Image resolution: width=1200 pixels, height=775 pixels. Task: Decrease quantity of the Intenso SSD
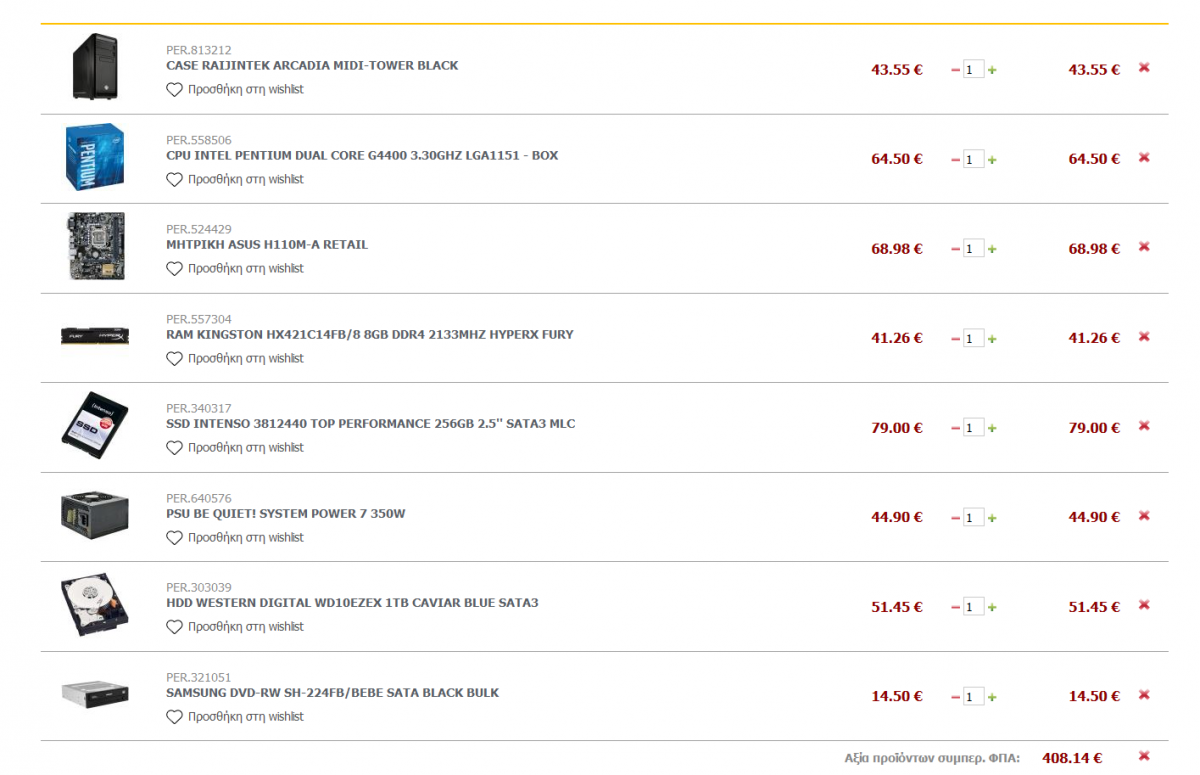click(955, 428)
